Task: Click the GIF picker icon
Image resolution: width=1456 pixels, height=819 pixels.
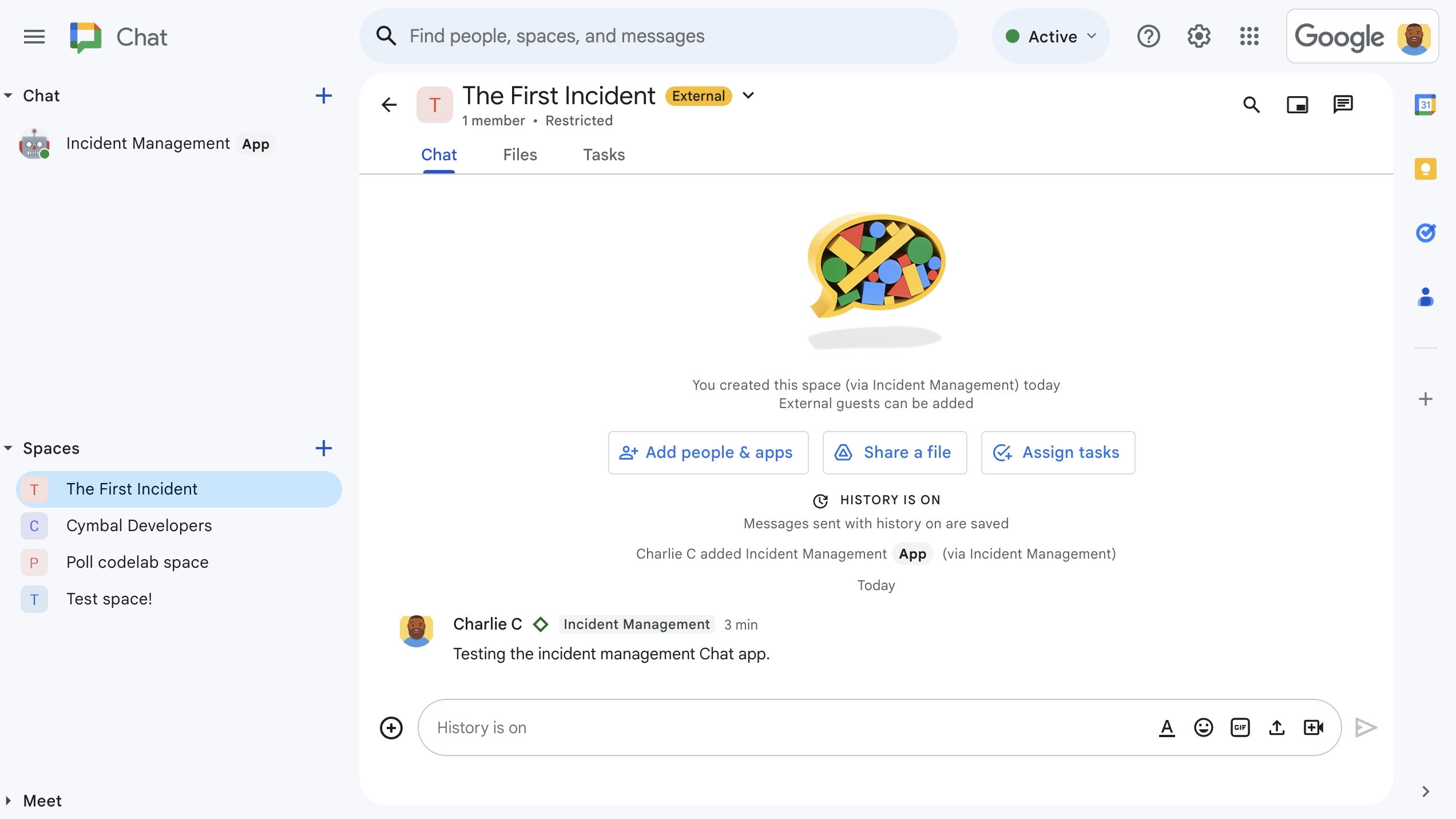Action: point(1240,727)
